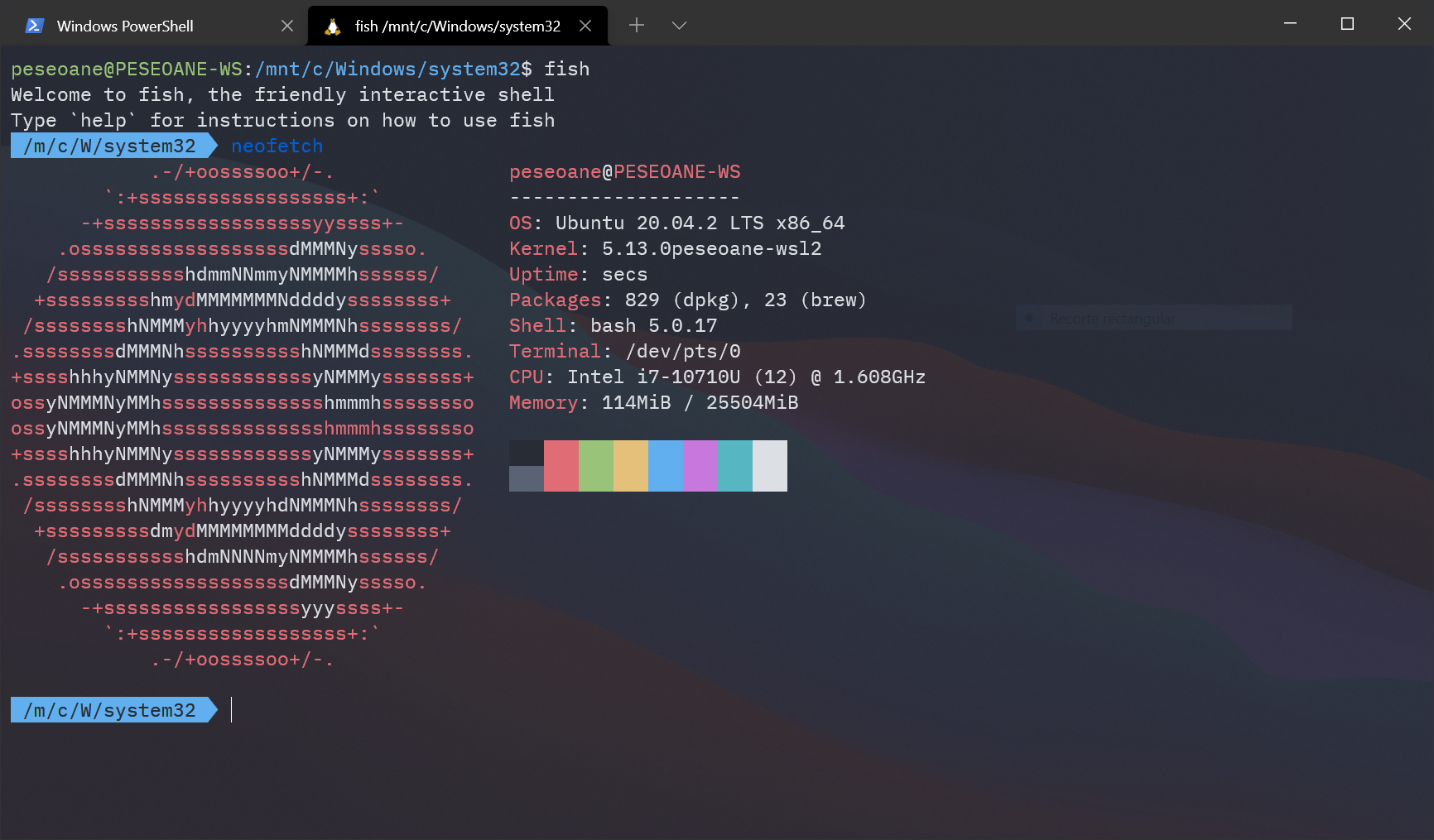Maximize the terminal window

pos(1347,23)
